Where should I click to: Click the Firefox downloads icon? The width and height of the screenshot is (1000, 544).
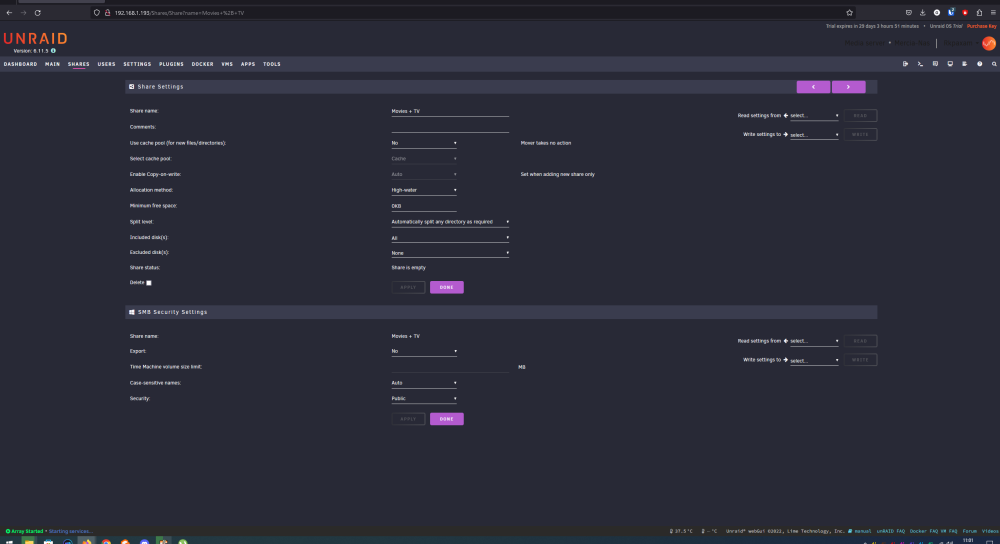point(922,13)
